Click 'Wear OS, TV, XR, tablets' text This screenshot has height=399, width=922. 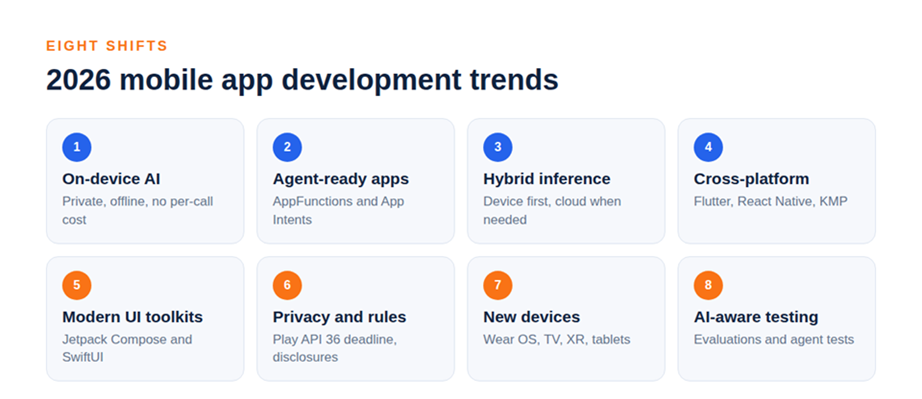(557, 340)
